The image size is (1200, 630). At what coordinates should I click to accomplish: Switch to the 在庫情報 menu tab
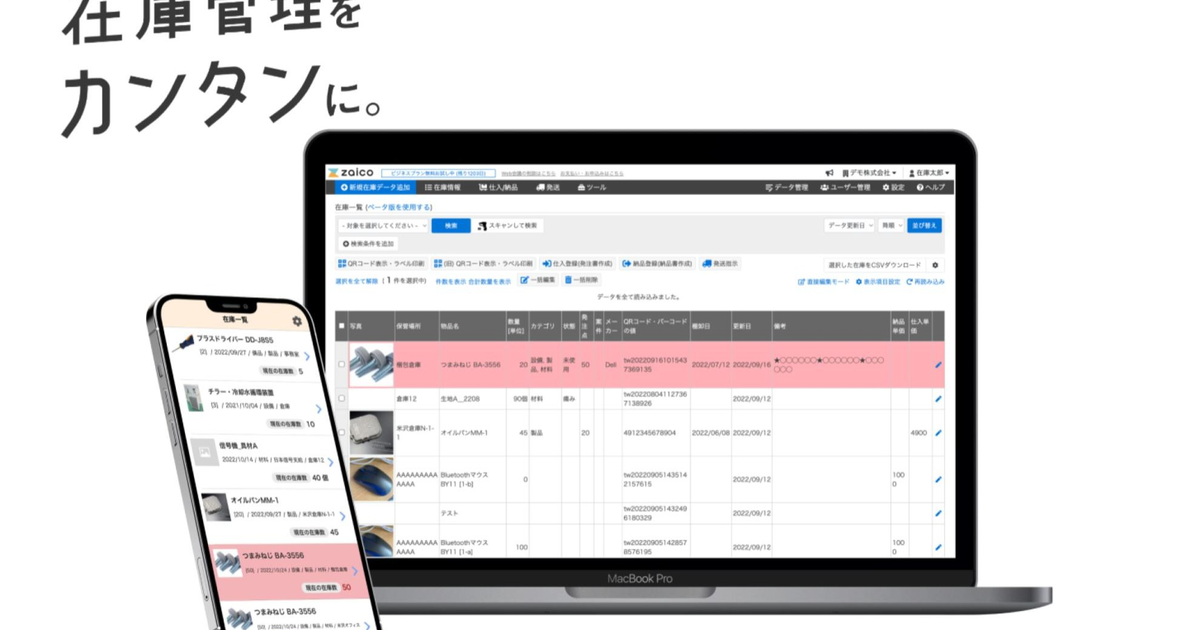tap(443, 187)
